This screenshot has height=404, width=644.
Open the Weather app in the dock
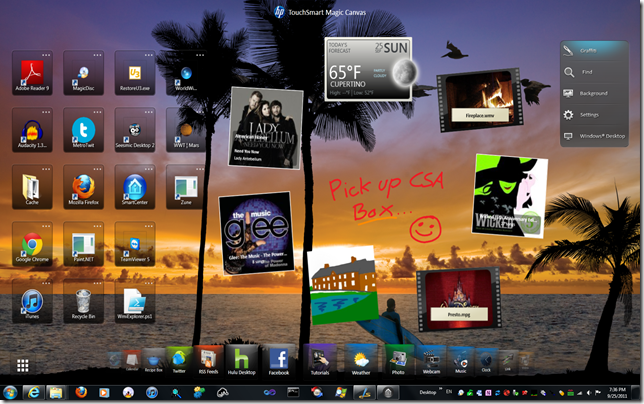pos(361,361)
